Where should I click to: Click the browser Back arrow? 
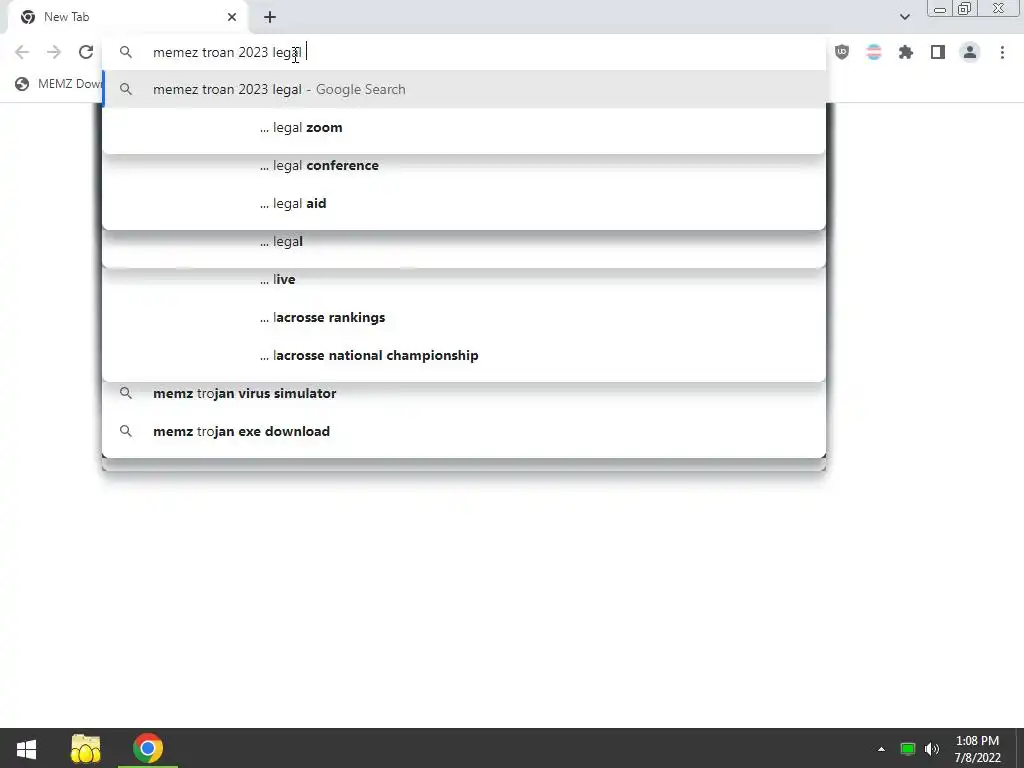click(x=22, y=52)
